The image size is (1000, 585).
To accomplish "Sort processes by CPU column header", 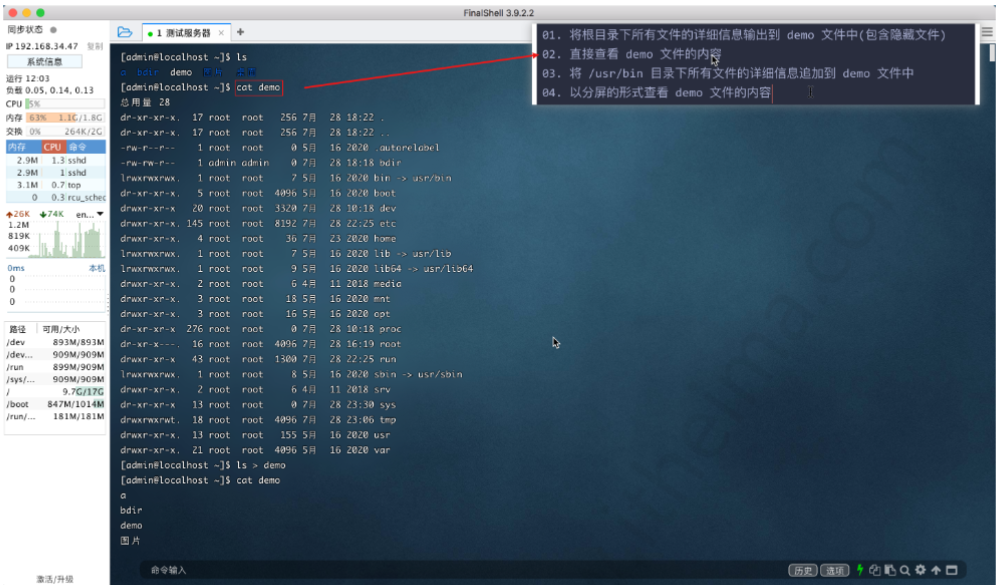I will pos(52,147).
